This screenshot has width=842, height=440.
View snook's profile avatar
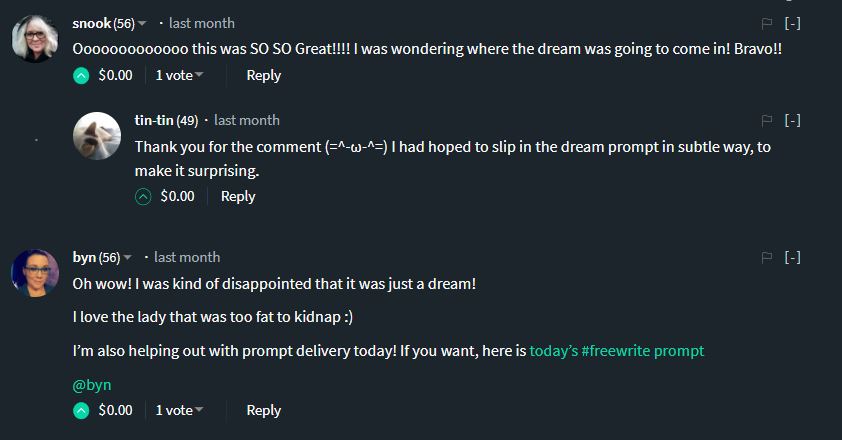click(35, 39)
